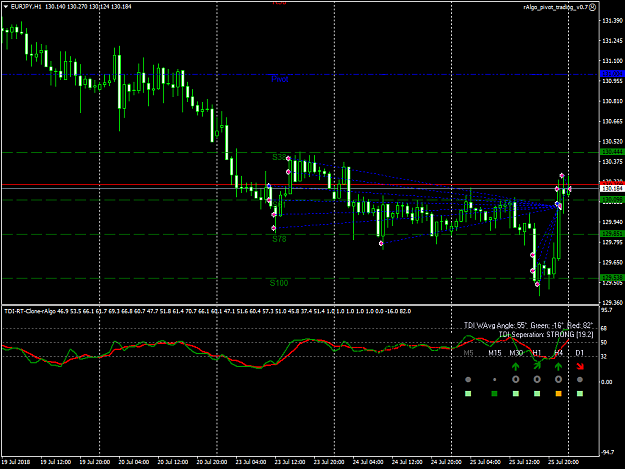The width and height of the screenshot is (625, 469).
Task: Click the light green square under M5
Action: (x=468, y=394)
